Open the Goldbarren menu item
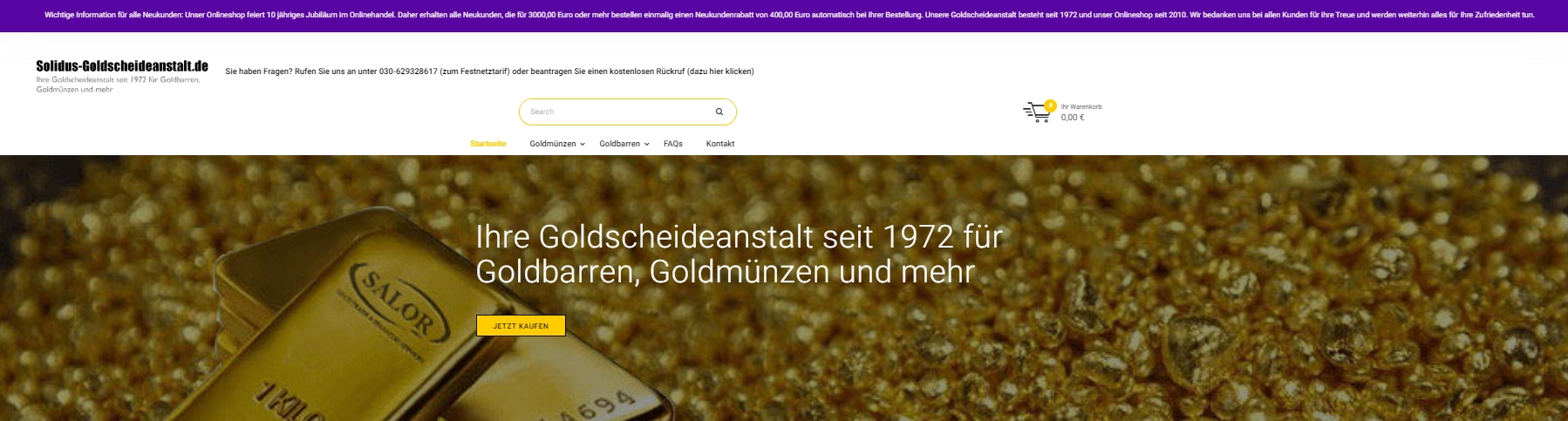The image size is (1568, 421). pyautogui.click(x=620, y=144)
